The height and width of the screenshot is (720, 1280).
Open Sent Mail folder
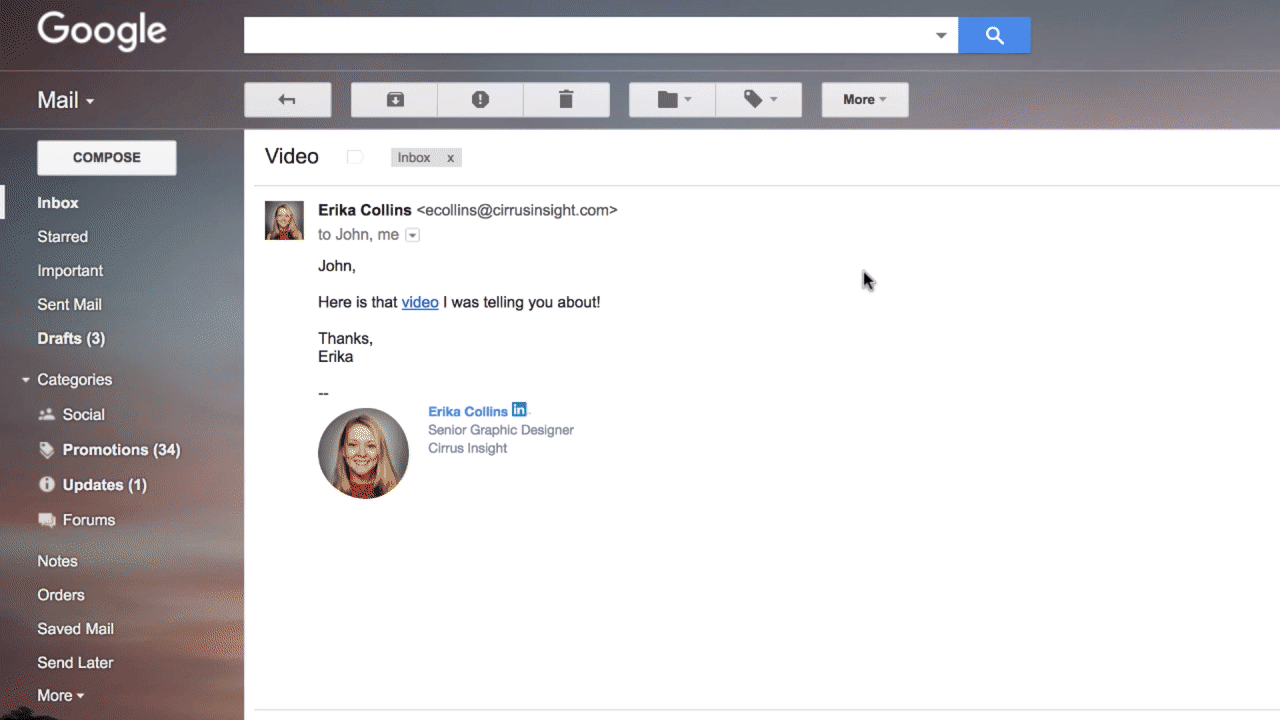coord(70,304)
